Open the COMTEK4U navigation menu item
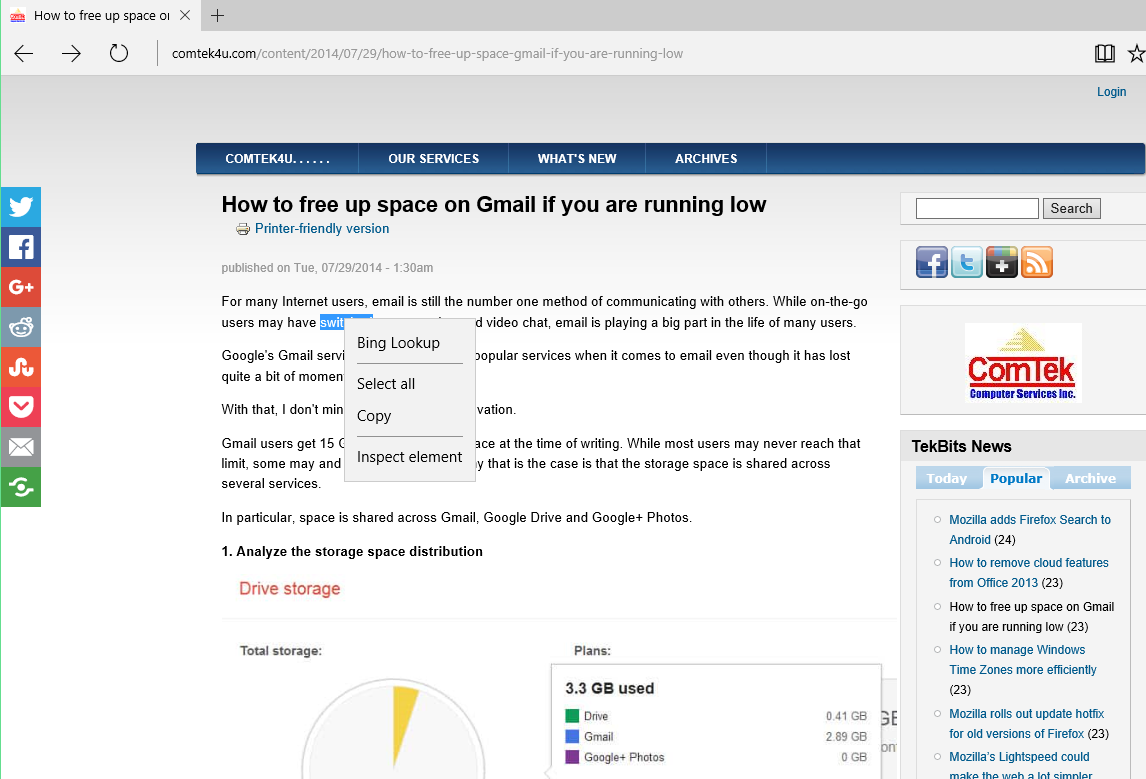 point(278,159)
